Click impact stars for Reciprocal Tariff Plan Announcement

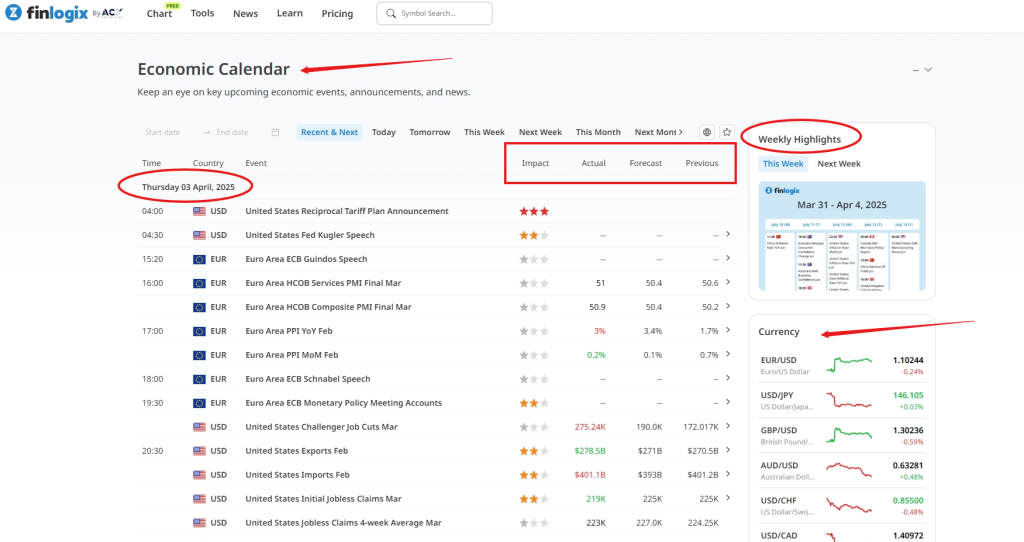pos(534,211)
